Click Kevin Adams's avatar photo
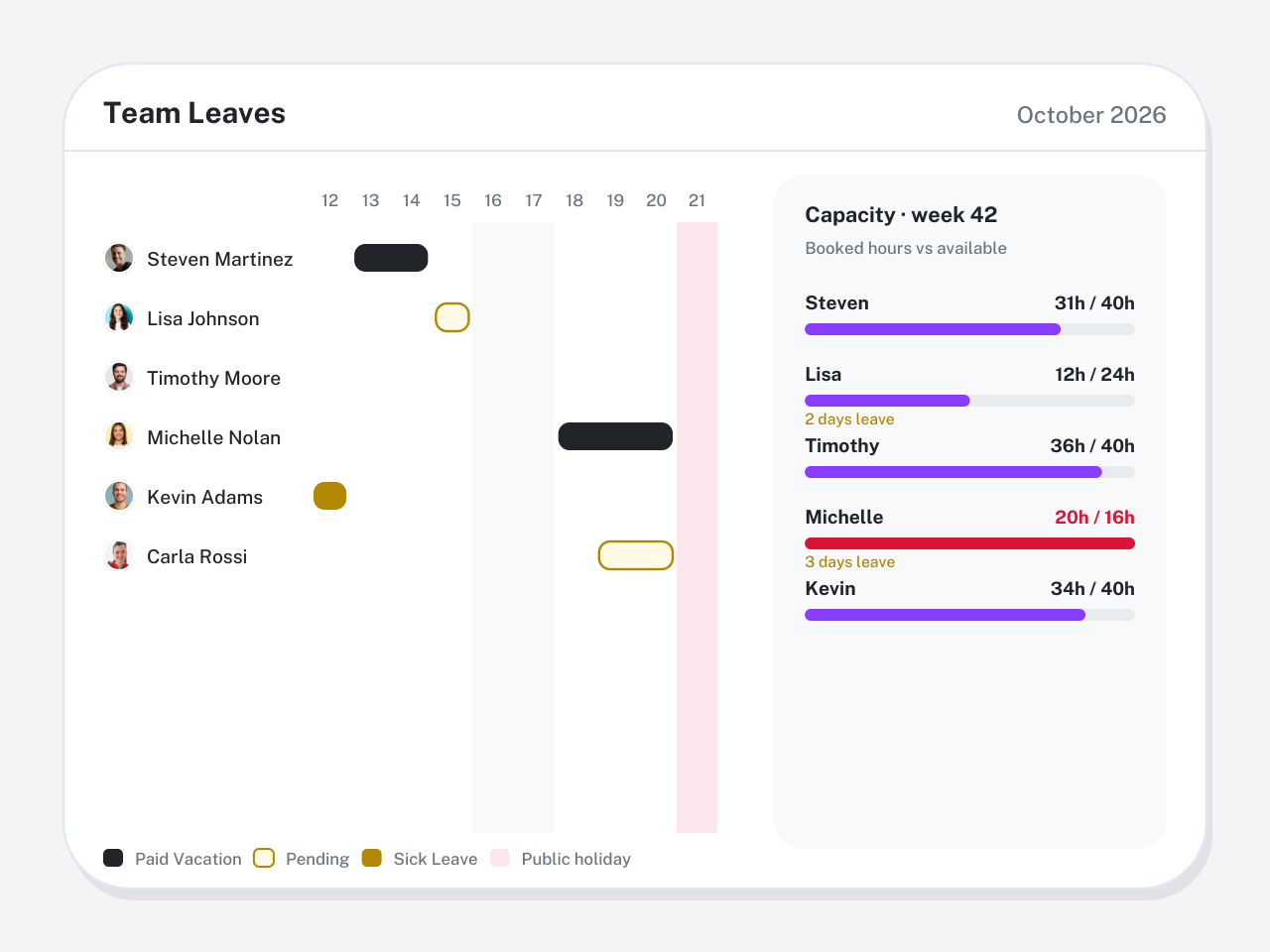The height and width of the screenshot is (952, 1270). tap(119, 496)
